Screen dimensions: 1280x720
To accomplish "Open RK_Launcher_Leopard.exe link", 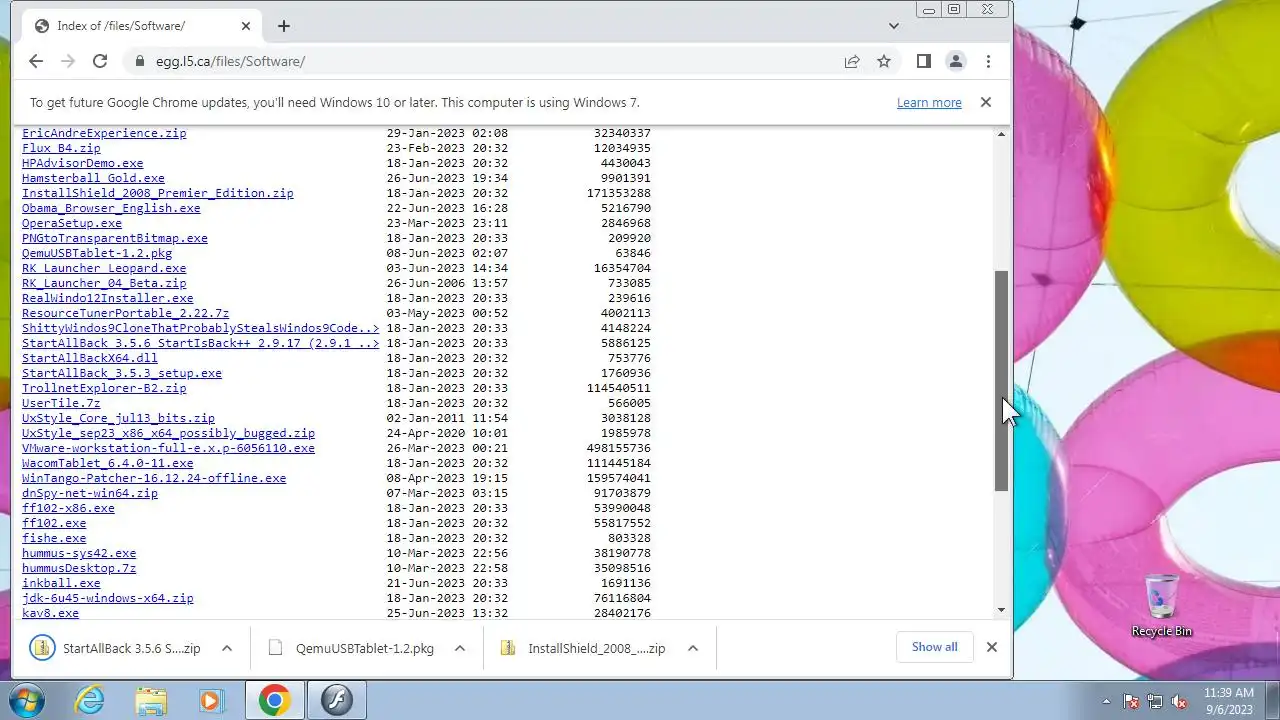I will tap(104, 268).
